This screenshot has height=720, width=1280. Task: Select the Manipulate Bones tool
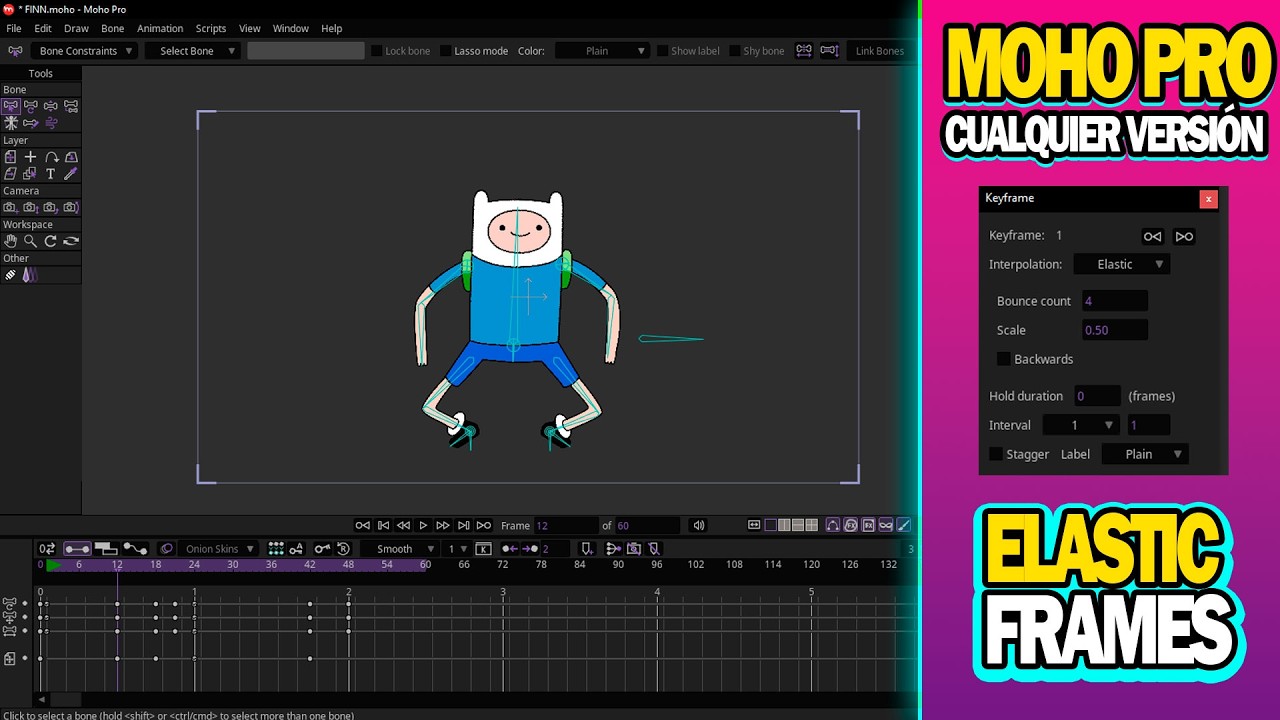(30, 122)
